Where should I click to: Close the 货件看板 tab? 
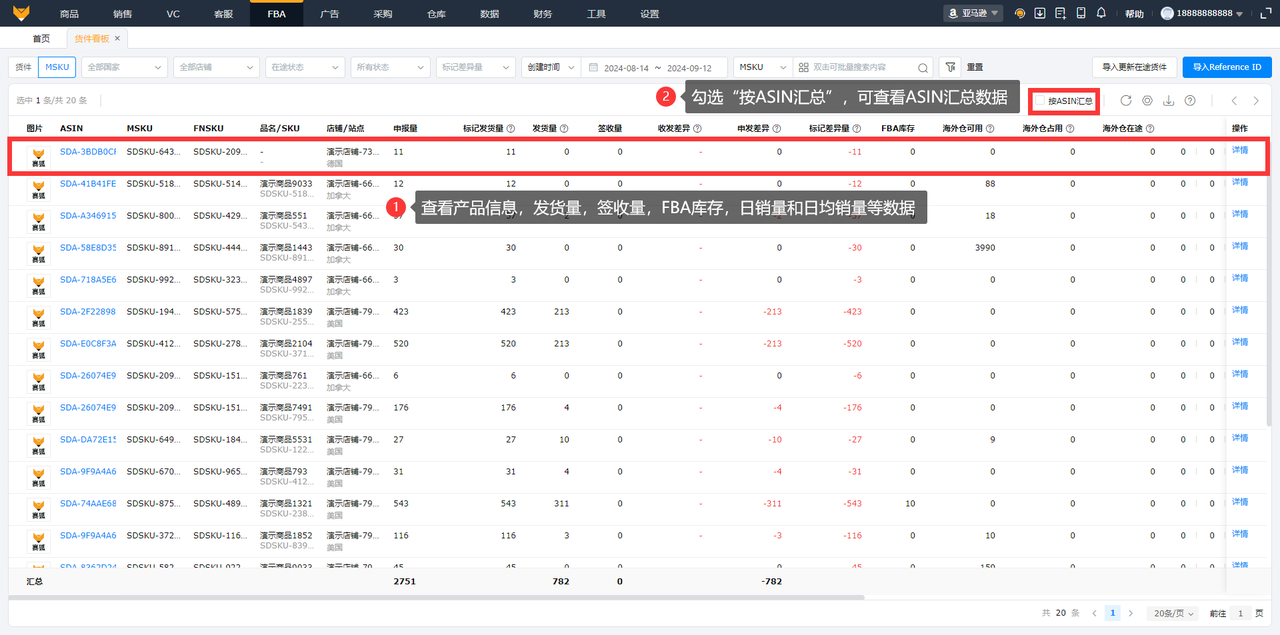[x=117, y=38]
